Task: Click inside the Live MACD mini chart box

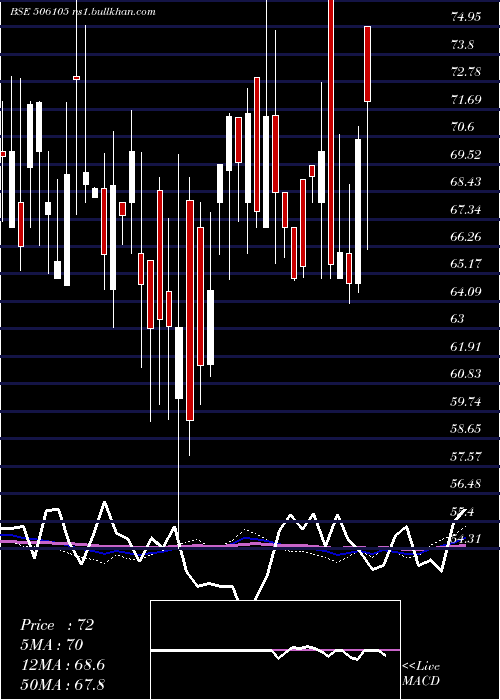Action: (x=275, y=650)
